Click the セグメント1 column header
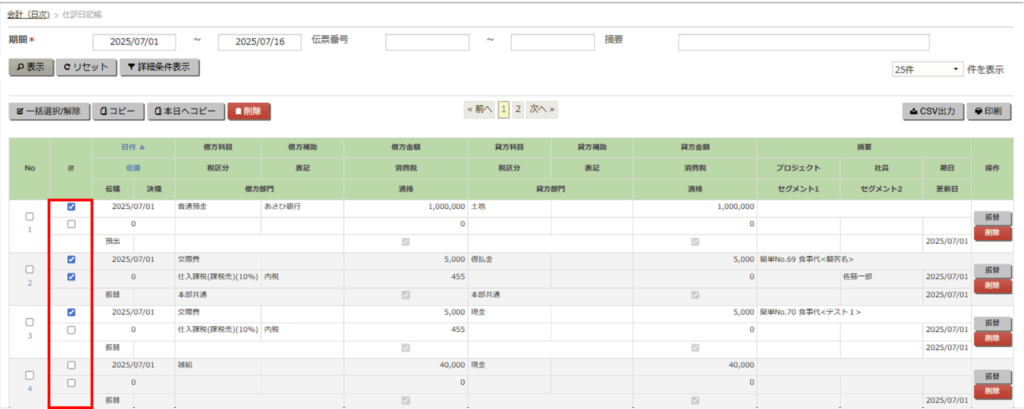The height and width of the screenshot is (409, 1024). (x=799, y=189)
